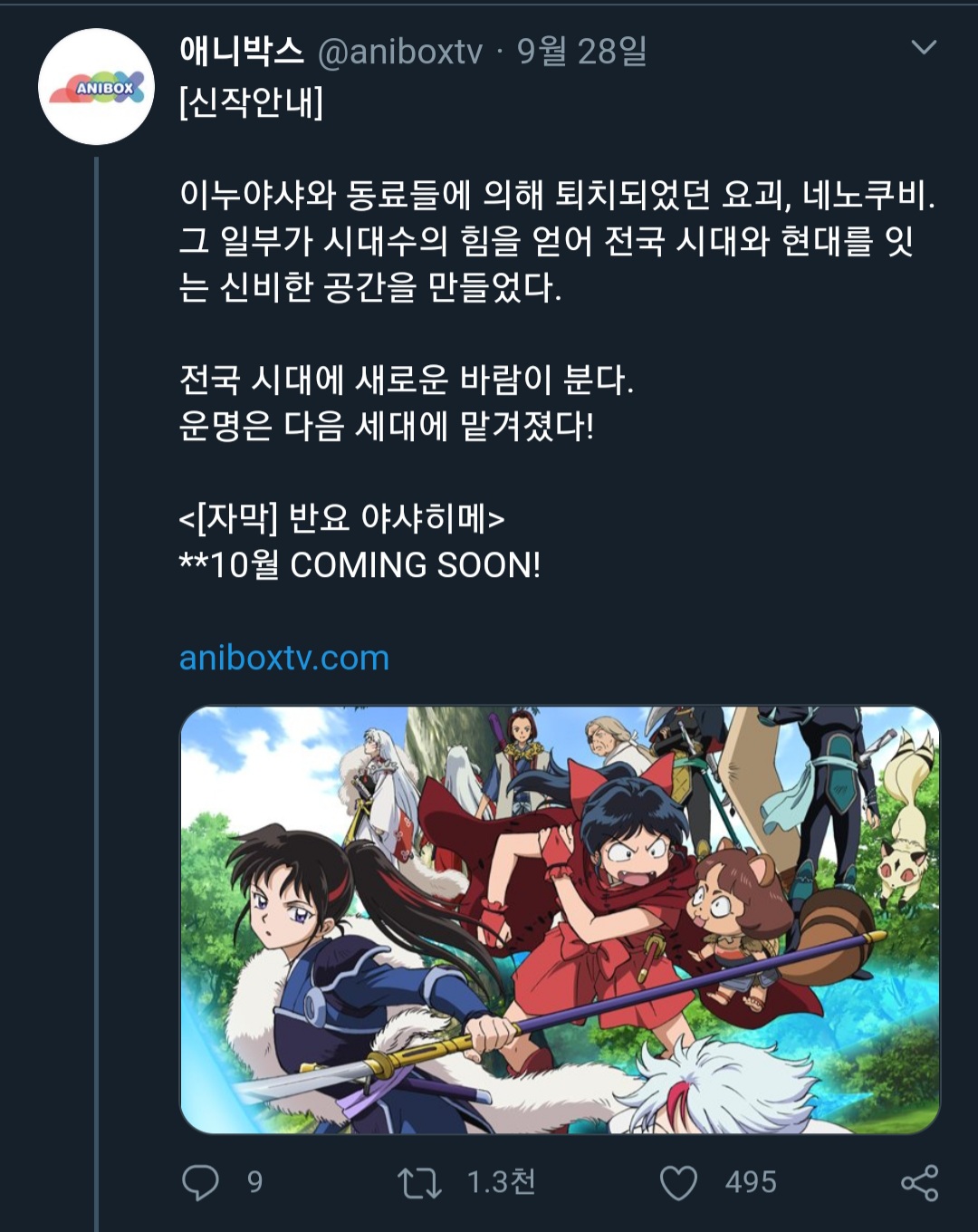This screenshot has width=978, height=1232.
Task: Click the [신작안내] heading text
Action: click(251, 101)
